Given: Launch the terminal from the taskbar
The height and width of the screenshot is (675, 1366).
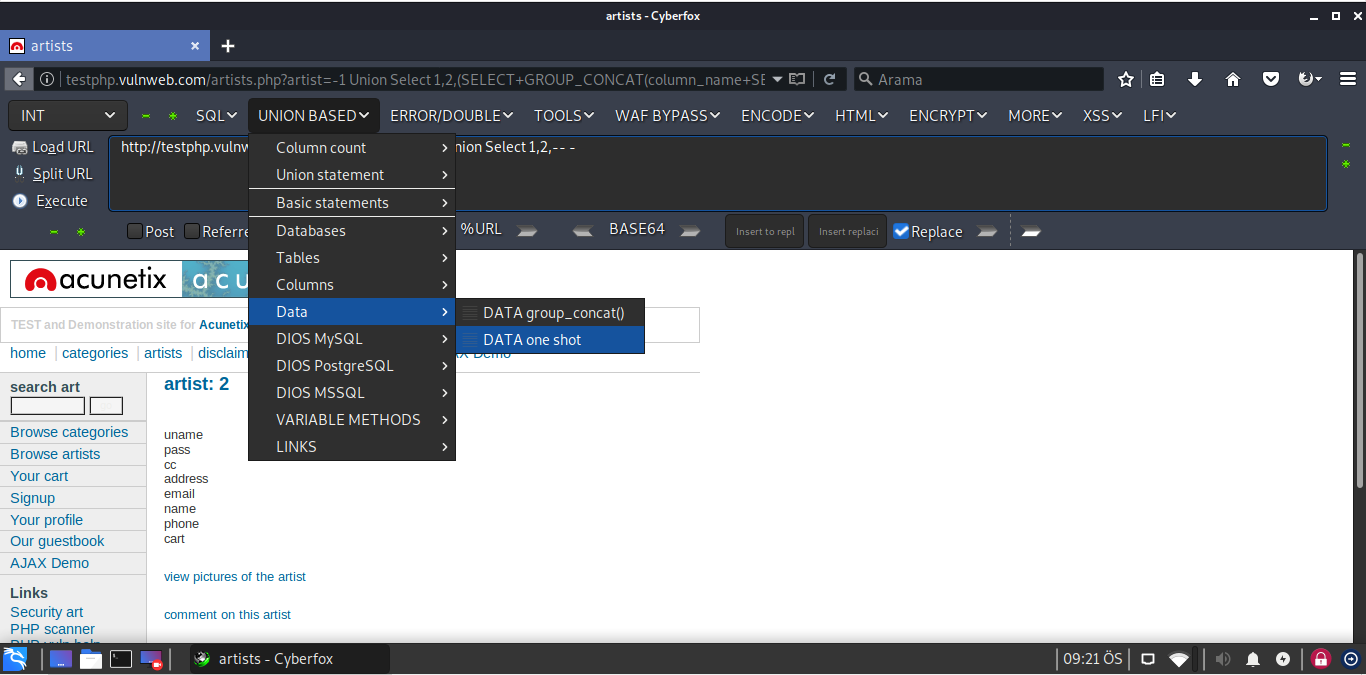Looking at the screenshot, I should coord(121,658).
